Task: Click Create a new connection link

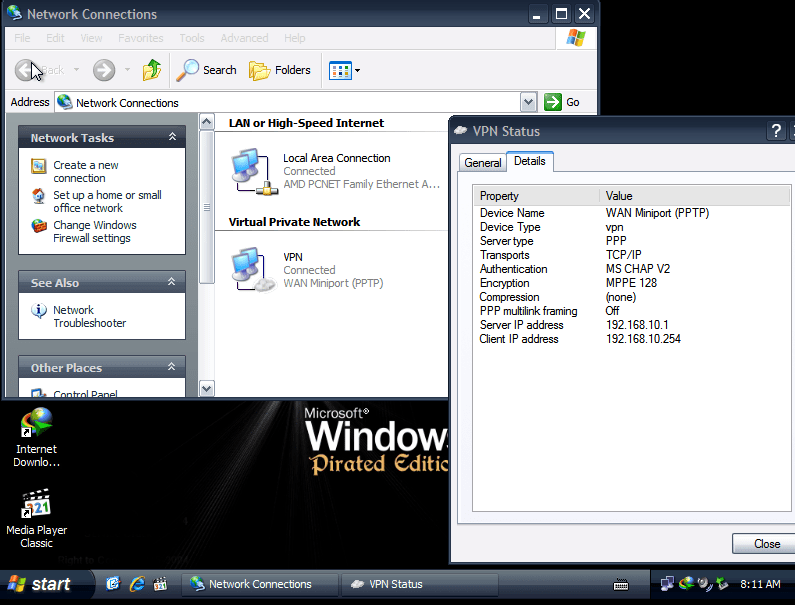Action: (86, 171)
